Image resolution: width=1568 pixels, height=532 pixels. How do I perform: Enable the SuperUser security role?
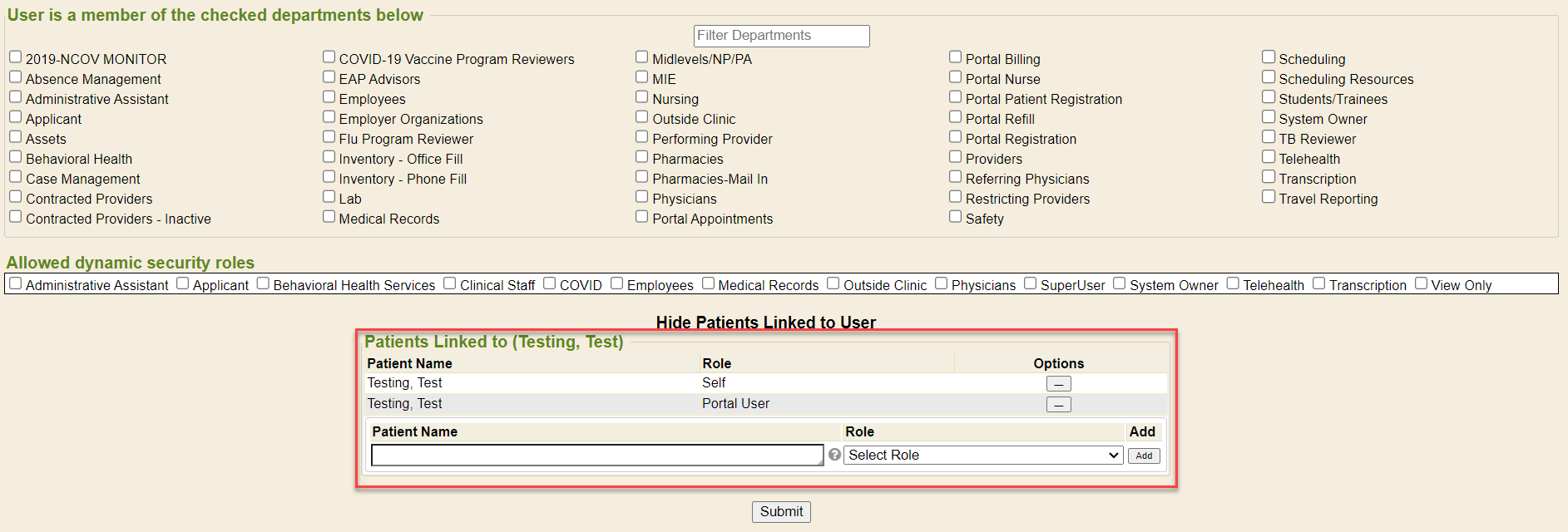click(x=1031, y=283)
